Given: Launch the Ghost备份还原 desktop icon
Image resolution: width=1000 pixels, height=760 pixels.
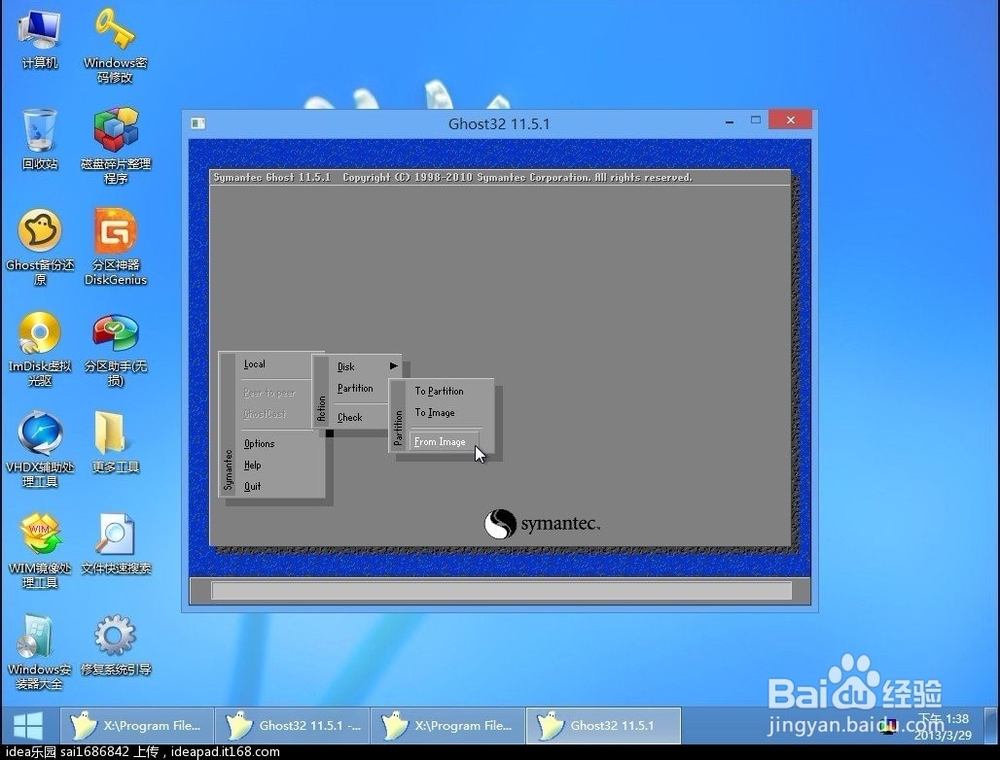Looking at the screenshot, I should [40, 246].
